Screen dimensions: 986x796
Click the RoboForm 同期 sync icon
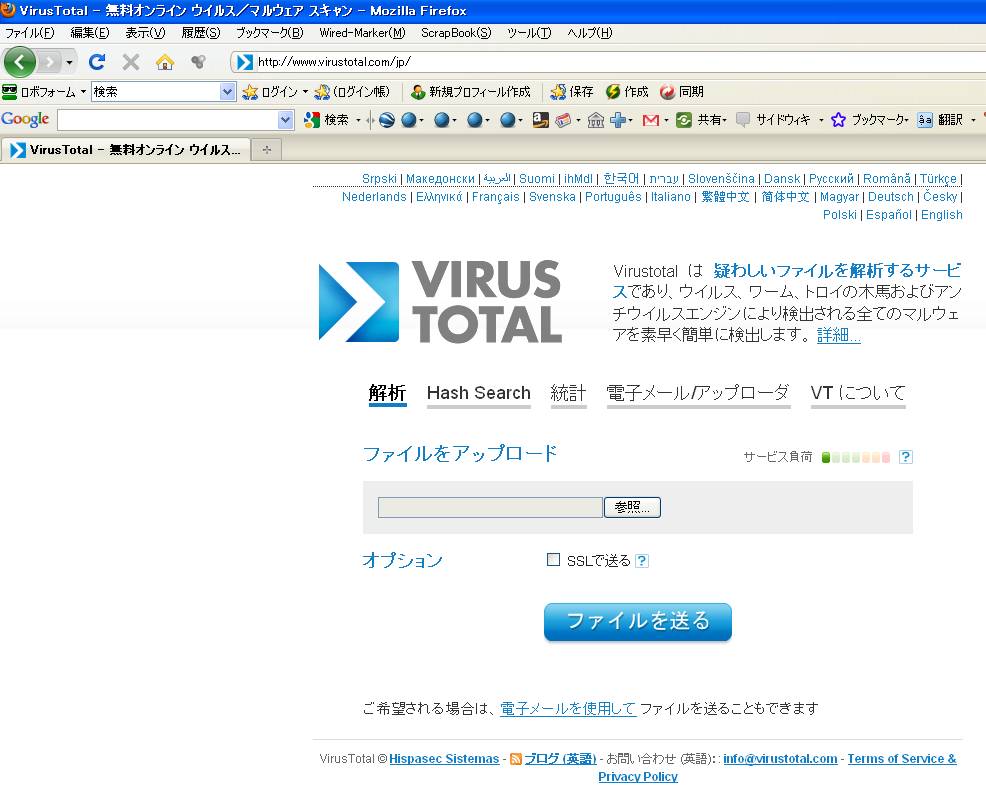point(667,92)
